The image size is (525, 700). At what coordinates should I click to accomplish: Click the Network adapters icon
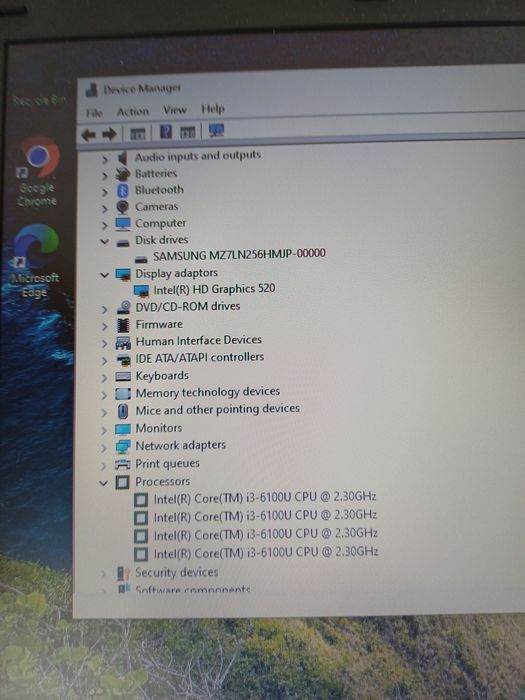click(123, 446)
